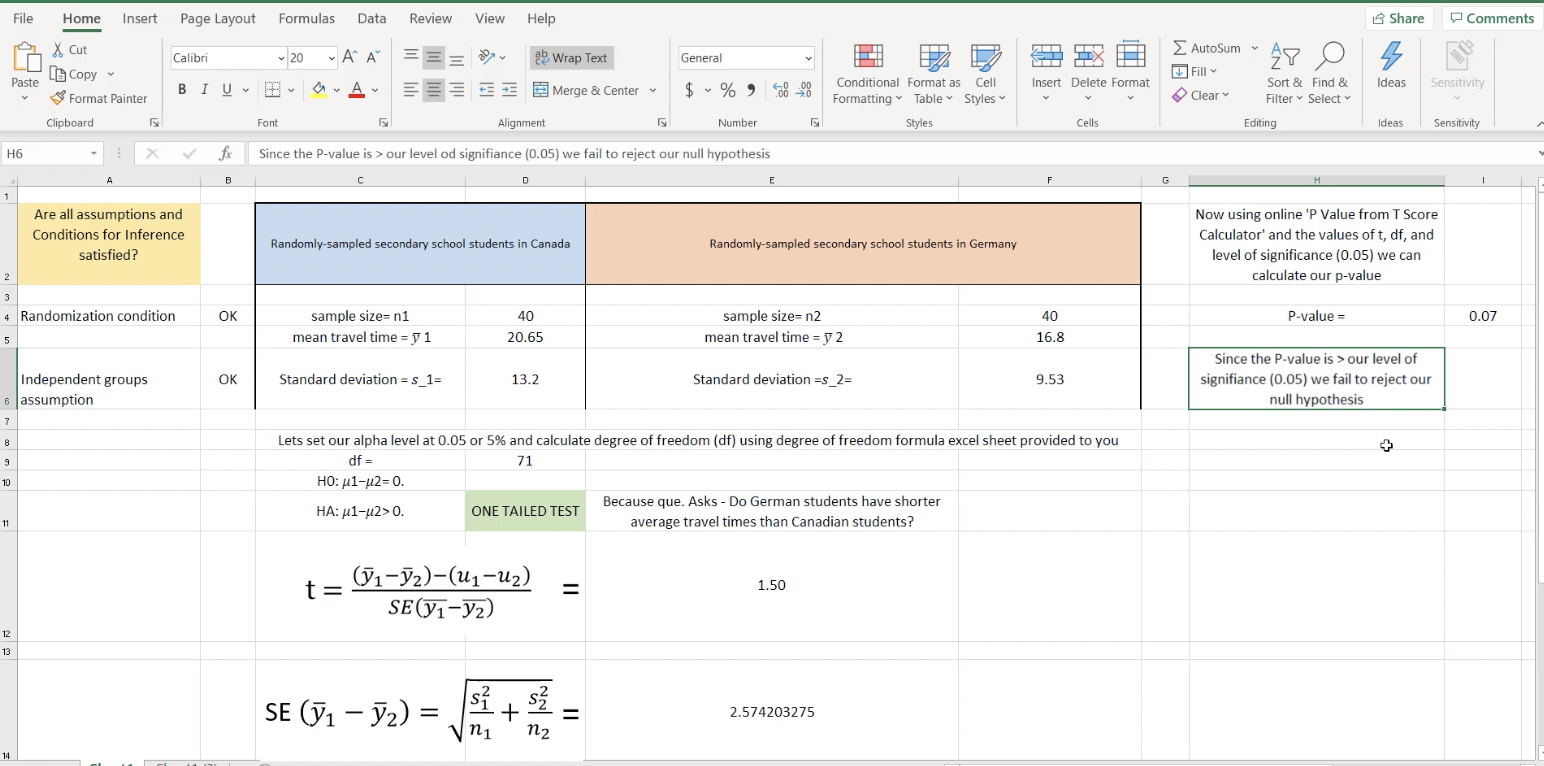Toggle bold formatting

pyautogui.click(x=181, y=89)
